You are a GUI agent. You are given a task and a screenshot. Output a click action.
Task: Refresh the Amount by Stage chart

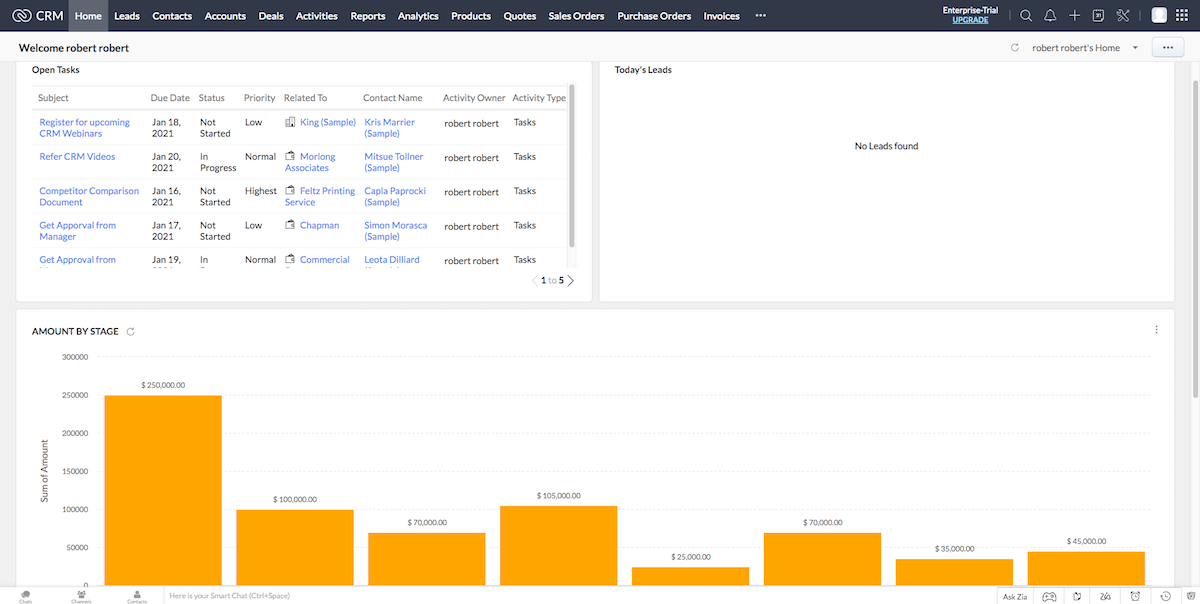[x=130, y=331]
